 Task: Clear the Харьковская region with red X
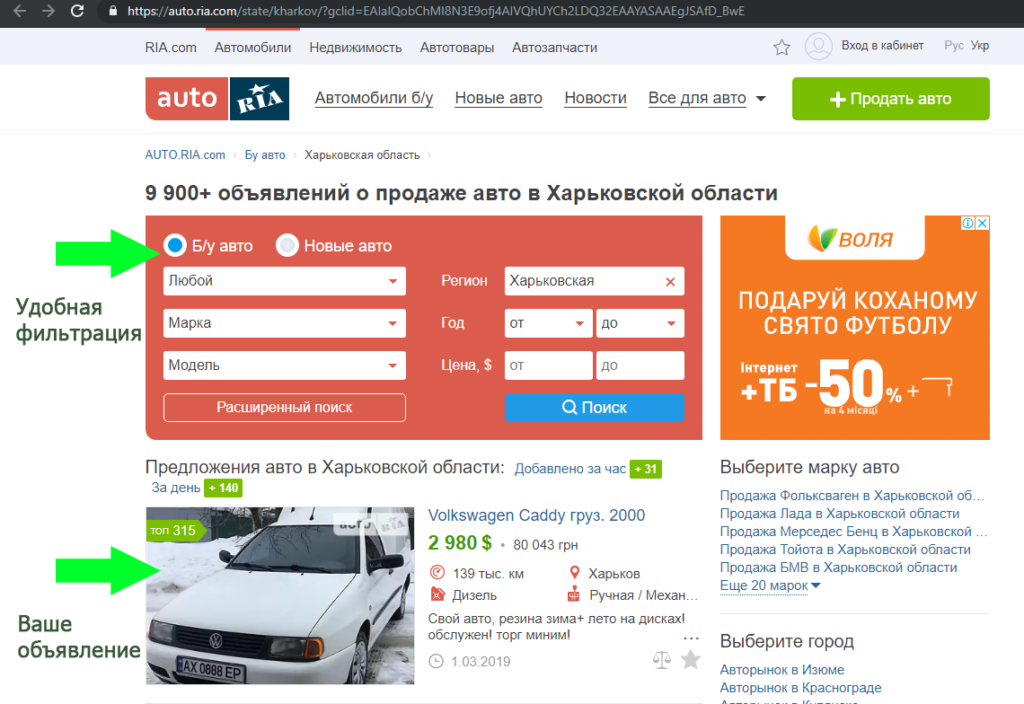coord(670,282)
